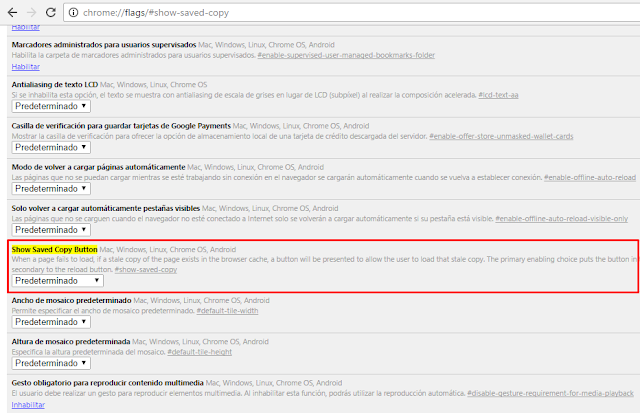Open #enable-offline-auto-reload-visible-only link
This screenshot has height=413, width=640.
(562, 219)
